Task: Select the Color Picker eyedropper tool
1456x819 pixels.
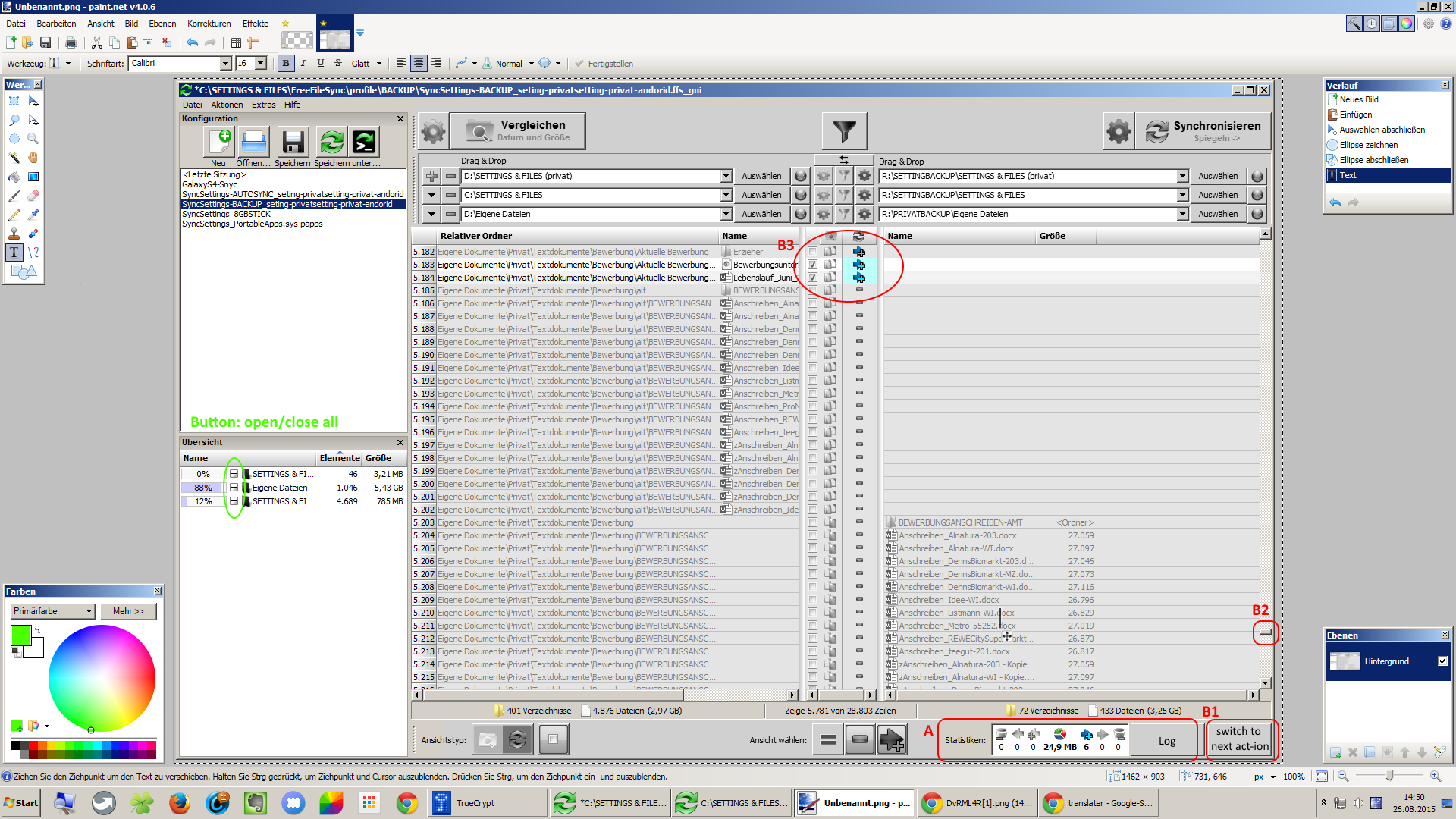Action: (x=33, y=215)
